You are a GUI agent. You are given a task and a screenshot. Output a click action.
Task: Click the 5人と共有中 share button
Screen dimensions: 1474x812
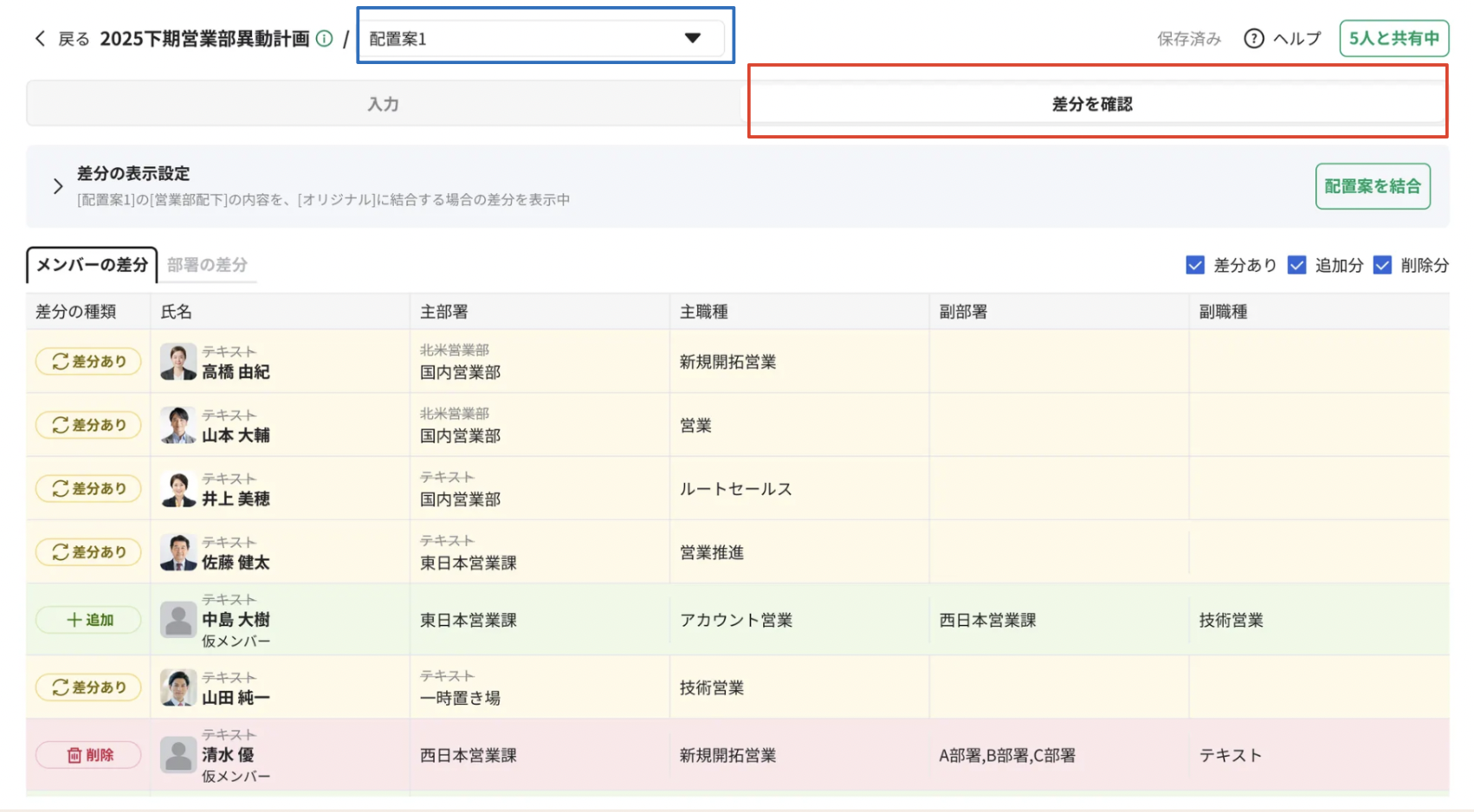(1393, 38)
